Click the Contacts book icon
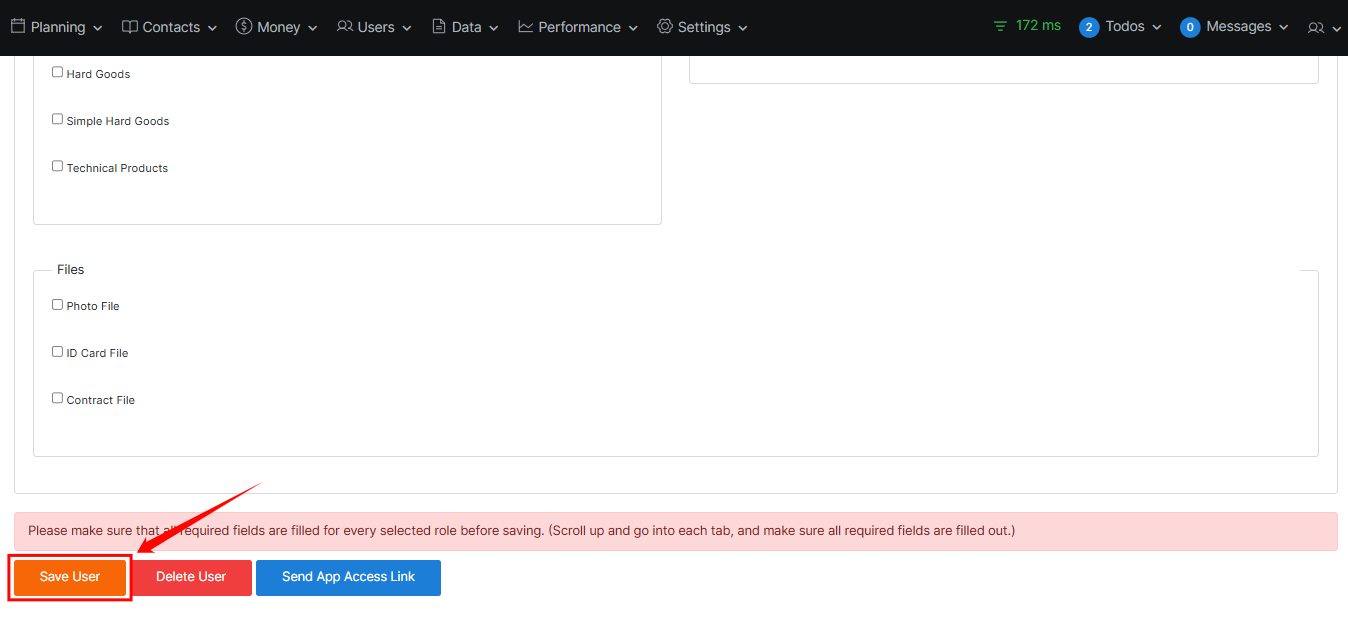This screenshot has height=629, width=1348. pos(130,27)
